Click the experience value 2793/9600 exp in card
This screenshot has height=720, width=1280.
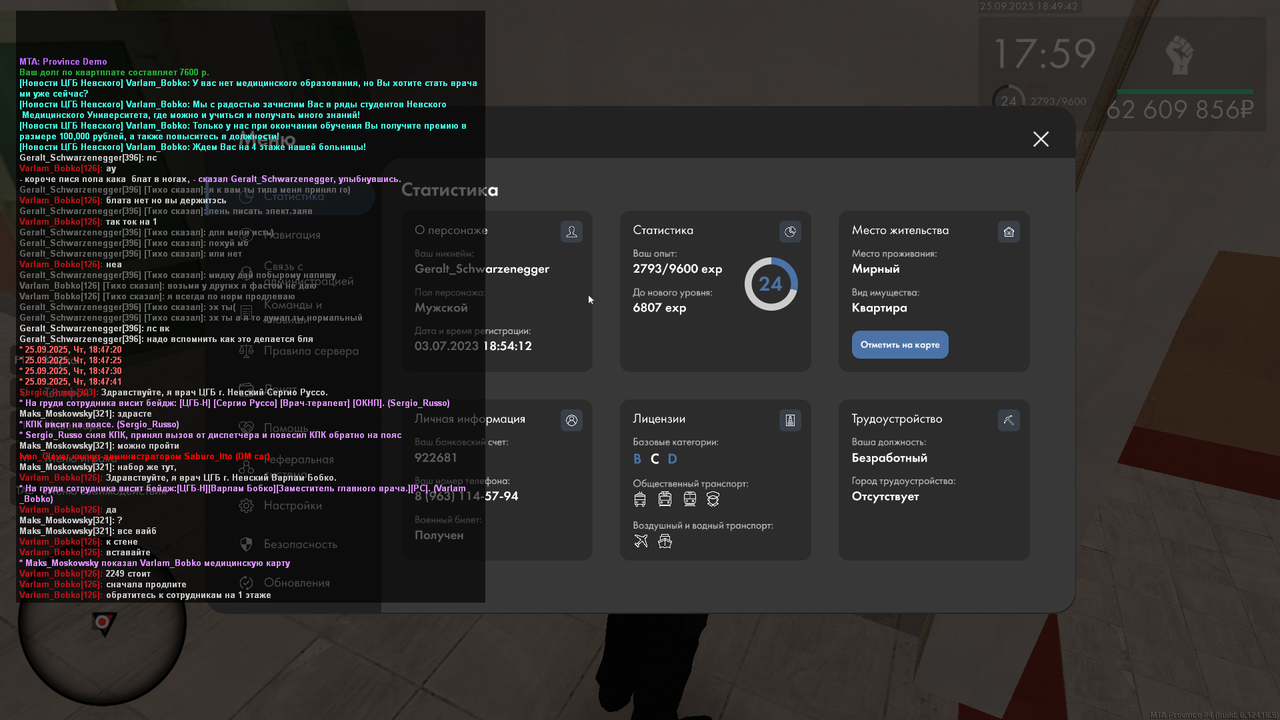click(678, 269)
